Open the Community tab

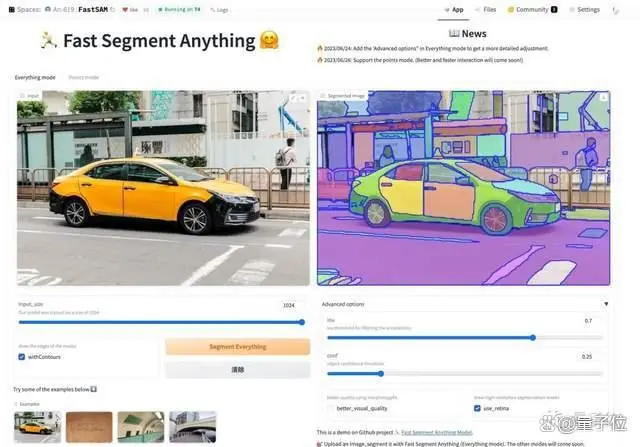(532, 10)
